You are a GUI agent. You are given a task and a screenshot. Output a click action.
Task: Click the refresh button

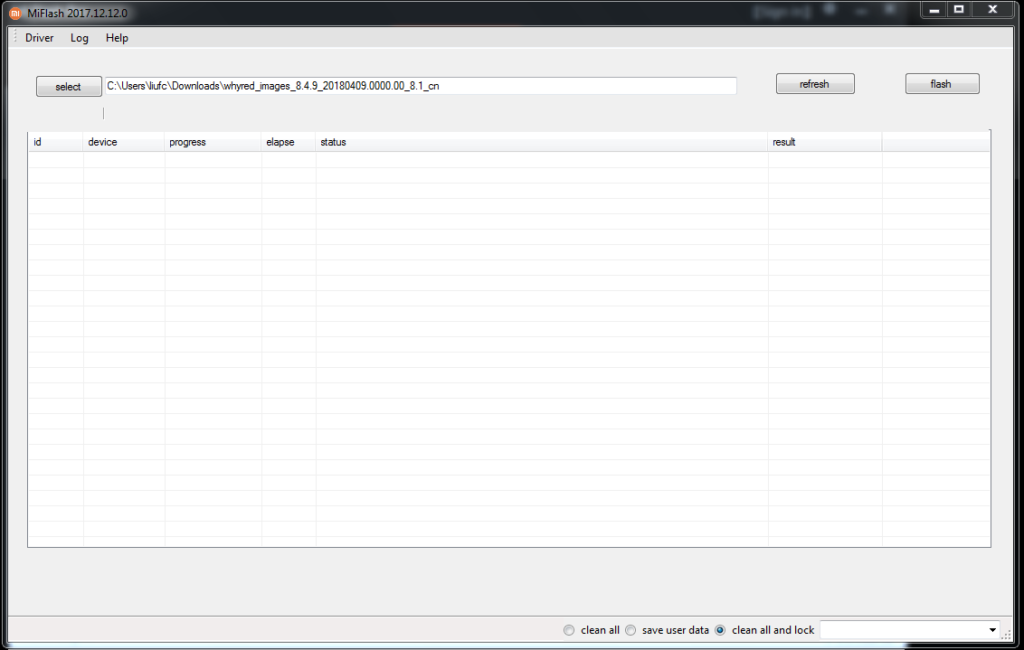click(x=815, y=84)
